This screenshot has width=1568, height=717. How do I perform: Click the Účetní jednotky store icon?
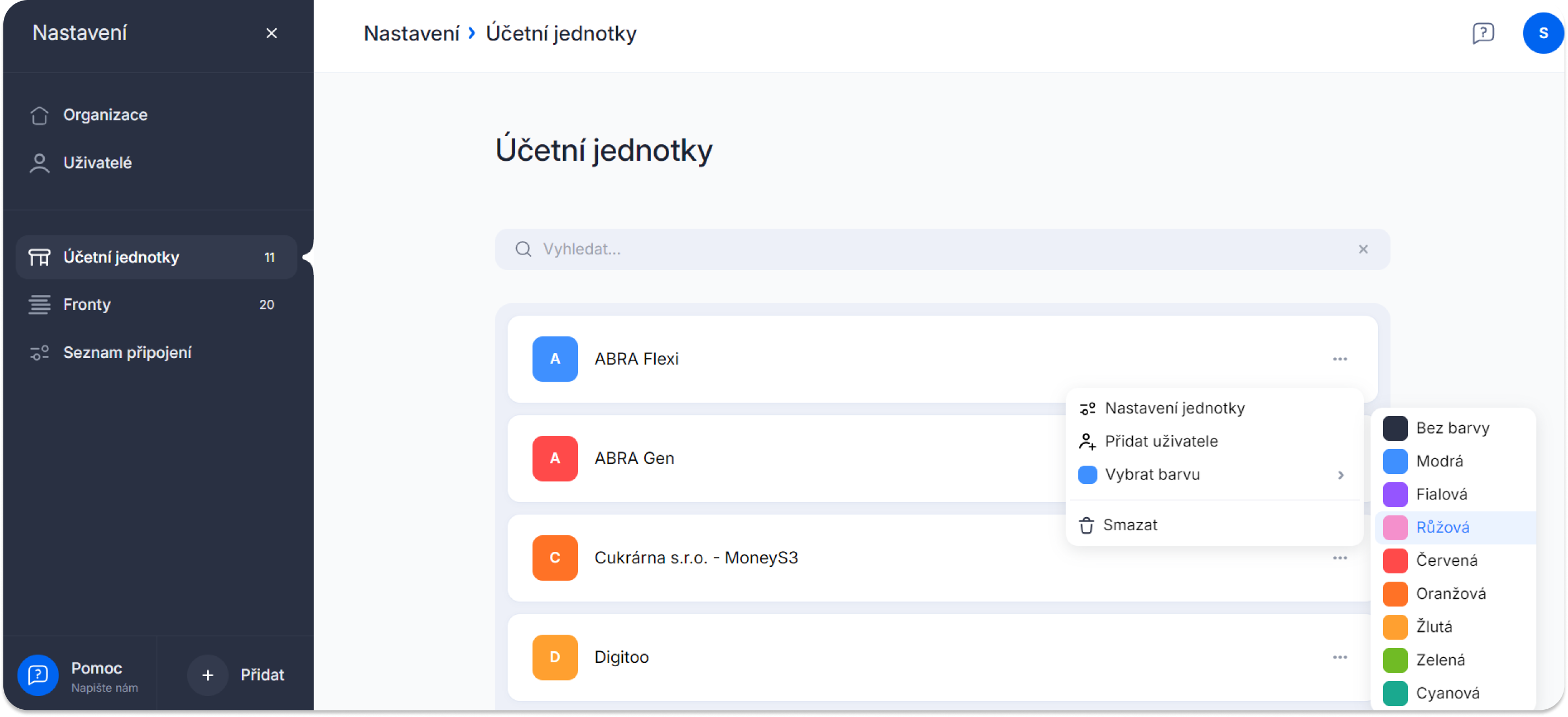pyautogui.click(x=40, y=257)
